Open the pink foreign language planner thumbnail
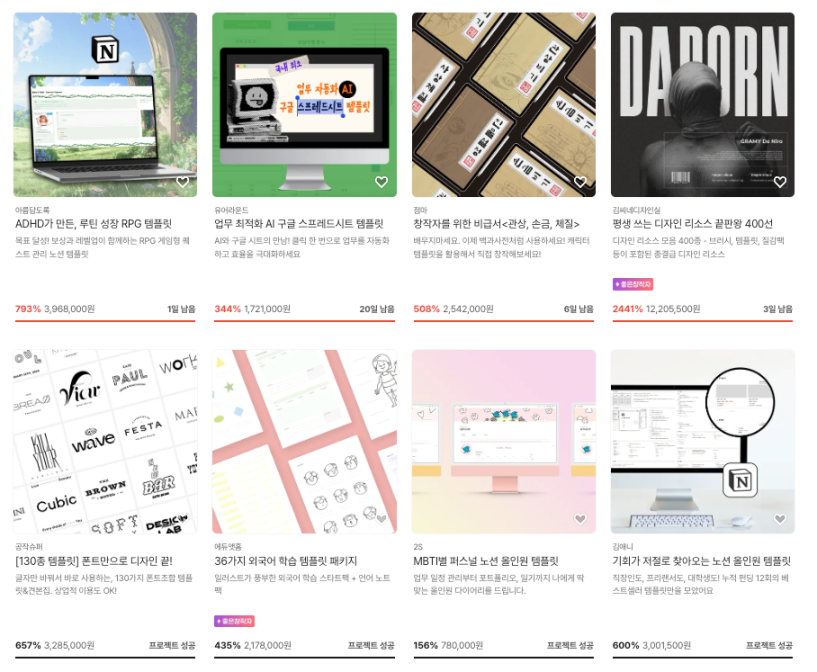 [x=304, y=441]
